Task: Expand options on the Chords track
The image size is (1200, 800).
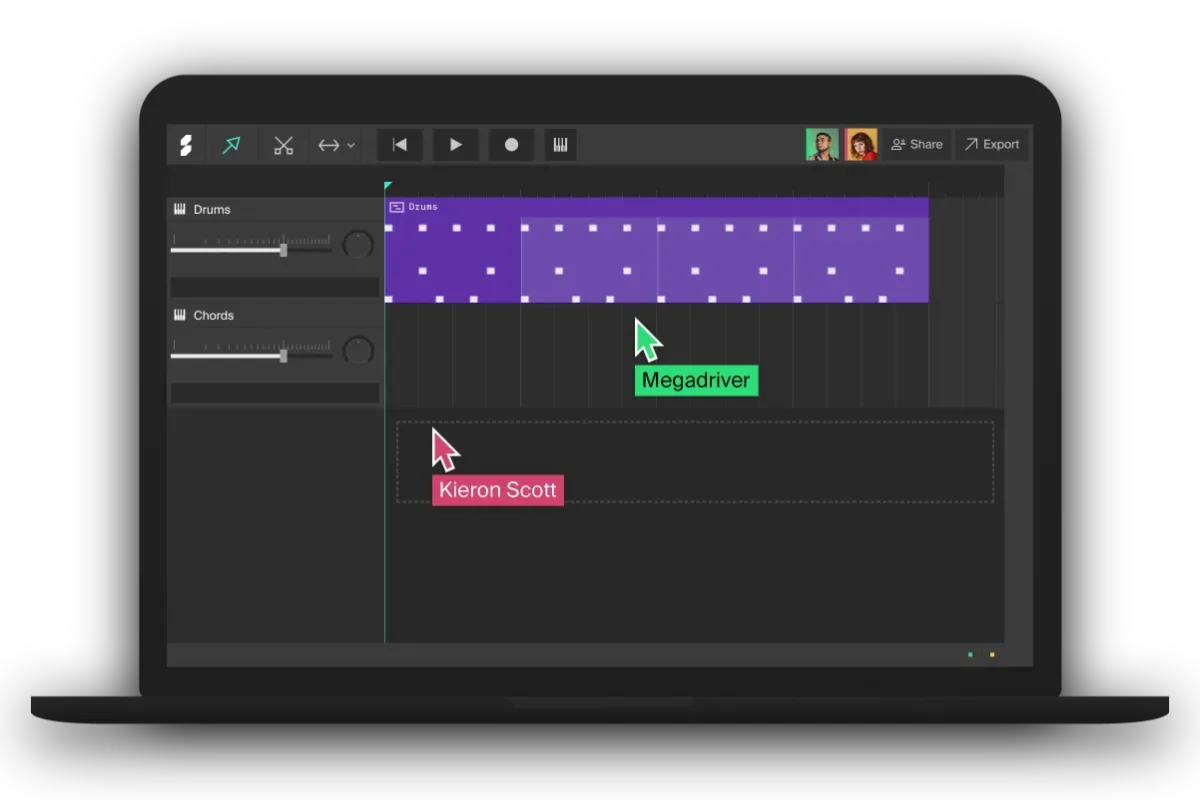Action: coord(275,392)
